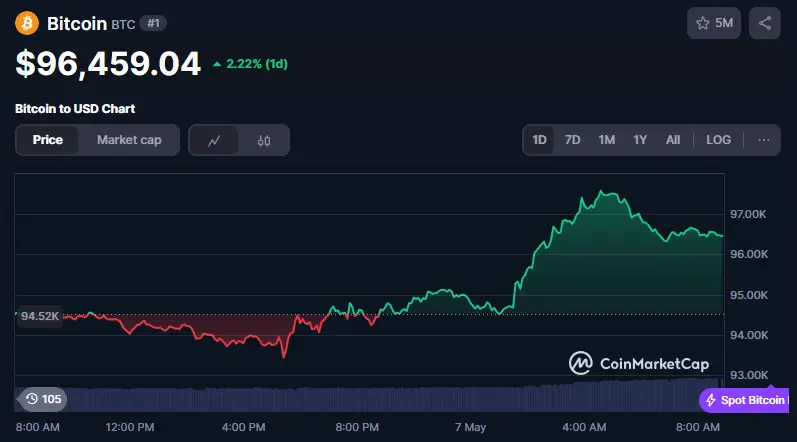Click the 94.52K opening price label
Screen dimensions: 797x442
pos(40,316)
